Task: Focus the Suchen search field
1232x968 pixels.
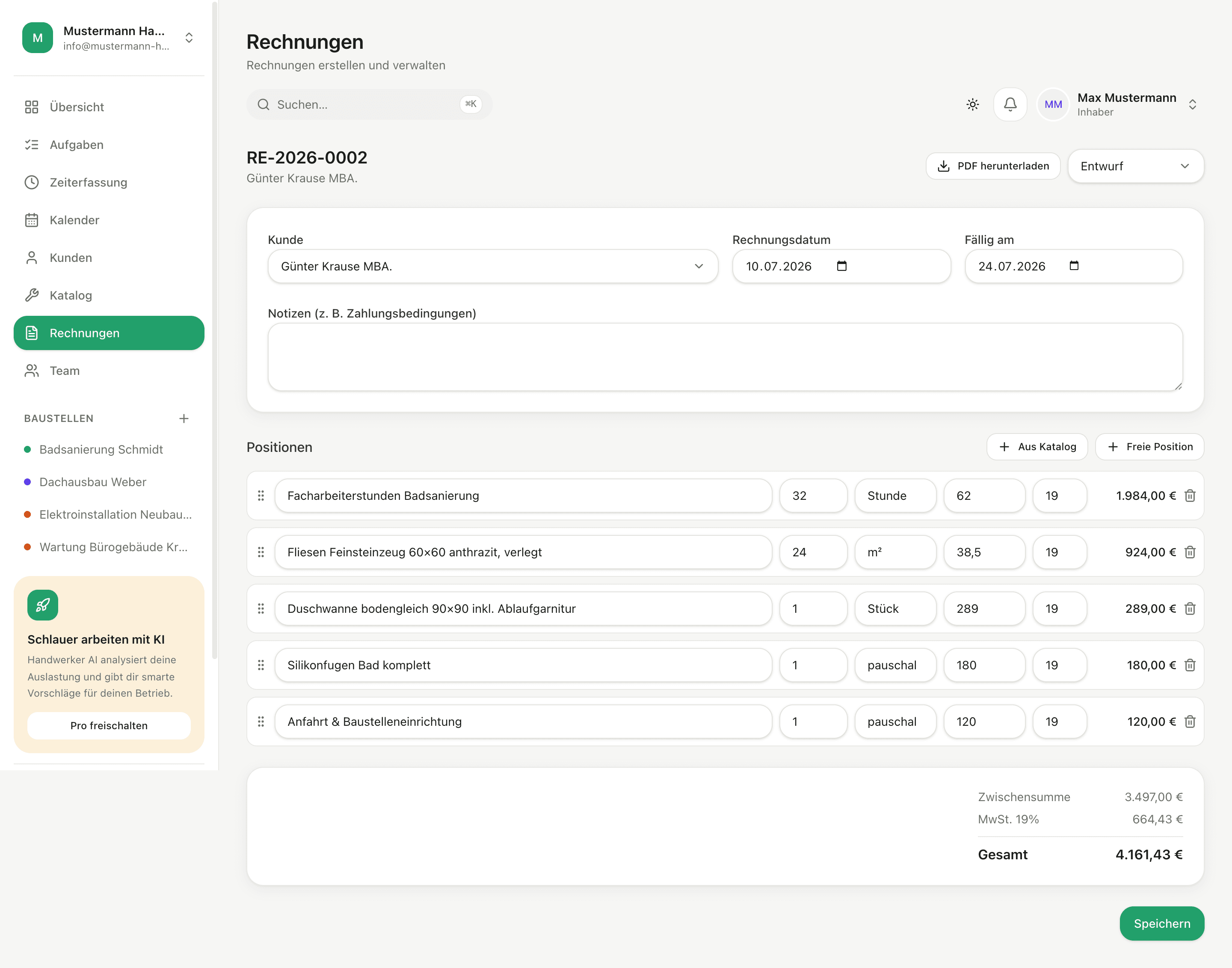Action: coord(369,104)
